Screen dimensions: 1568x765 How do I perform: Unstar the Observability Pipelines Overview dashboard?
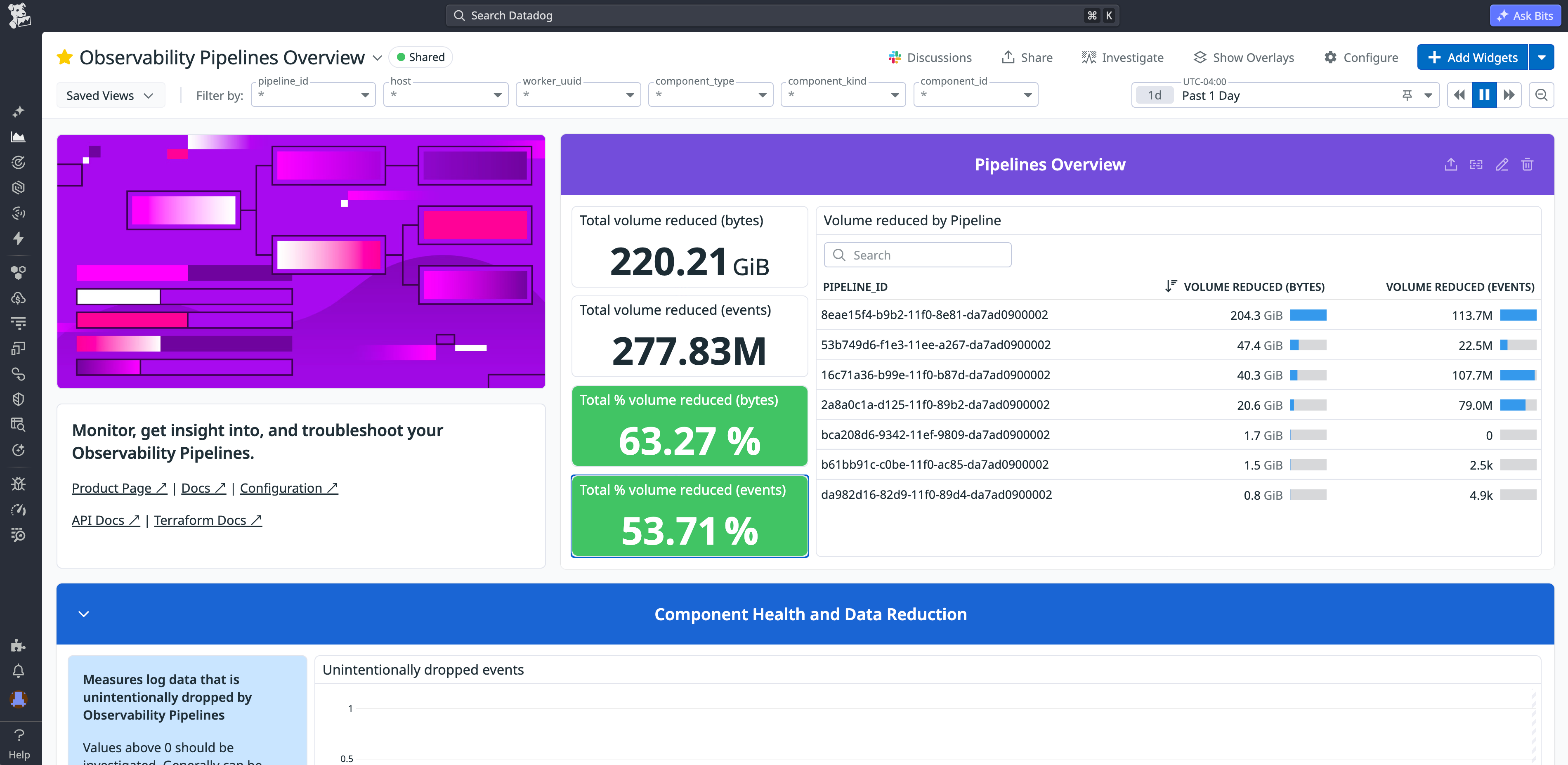(x=65, y=57)
